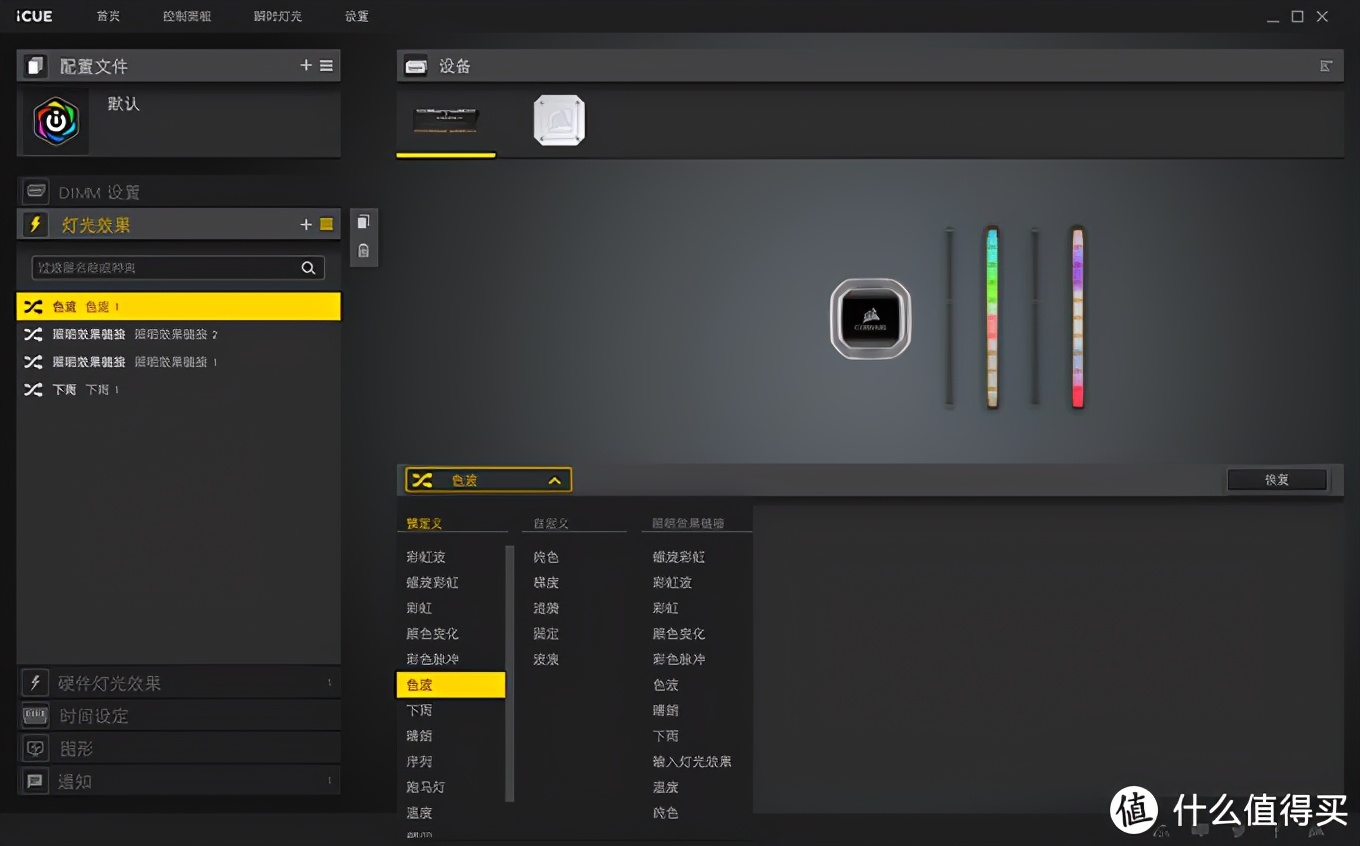Choose 彩虹波 in the 预定义 column
1360x846 pixels.
point(426,557)
